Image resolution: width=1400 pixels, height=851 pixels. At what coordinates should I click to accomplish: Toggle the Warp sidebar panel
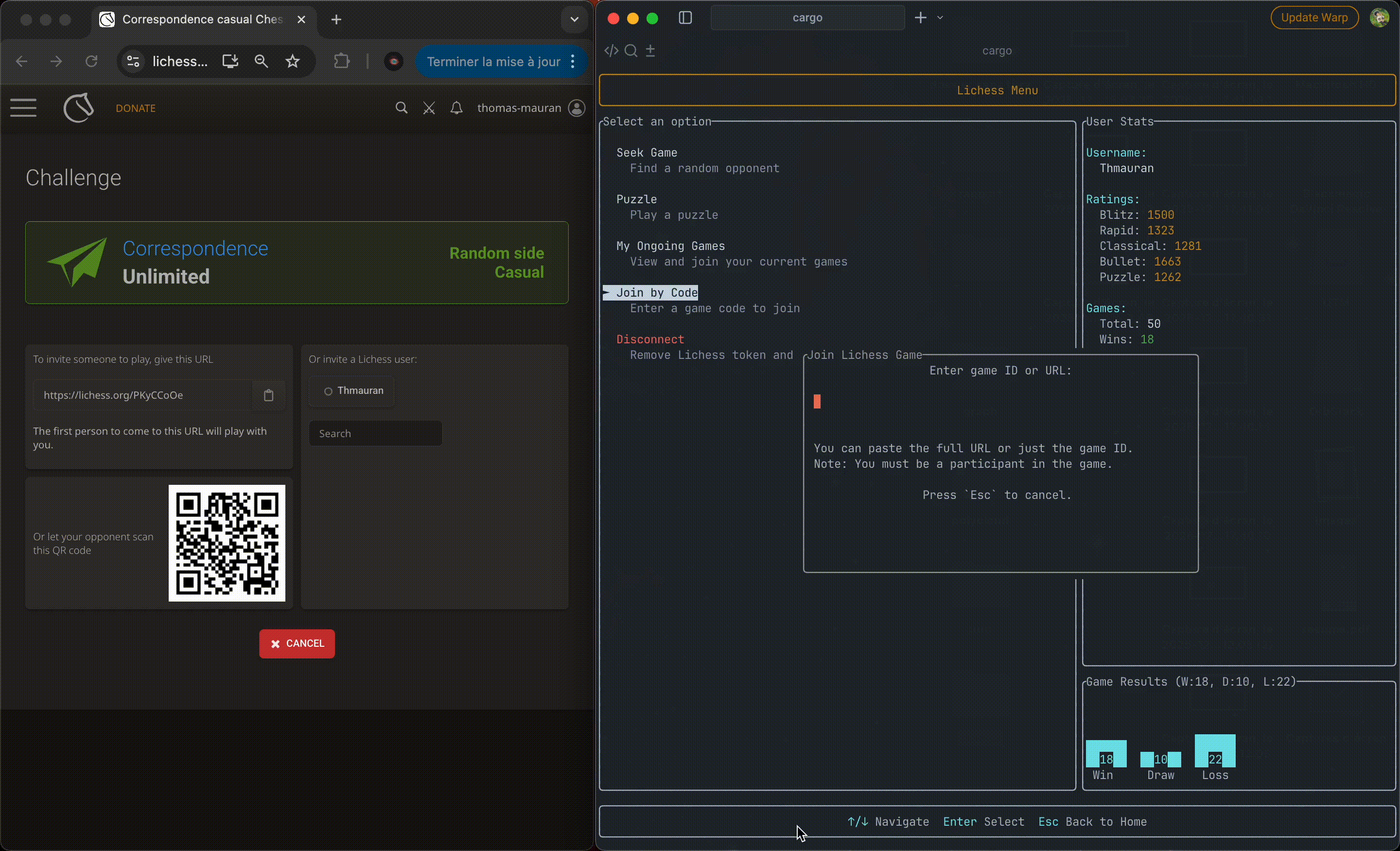684,18
